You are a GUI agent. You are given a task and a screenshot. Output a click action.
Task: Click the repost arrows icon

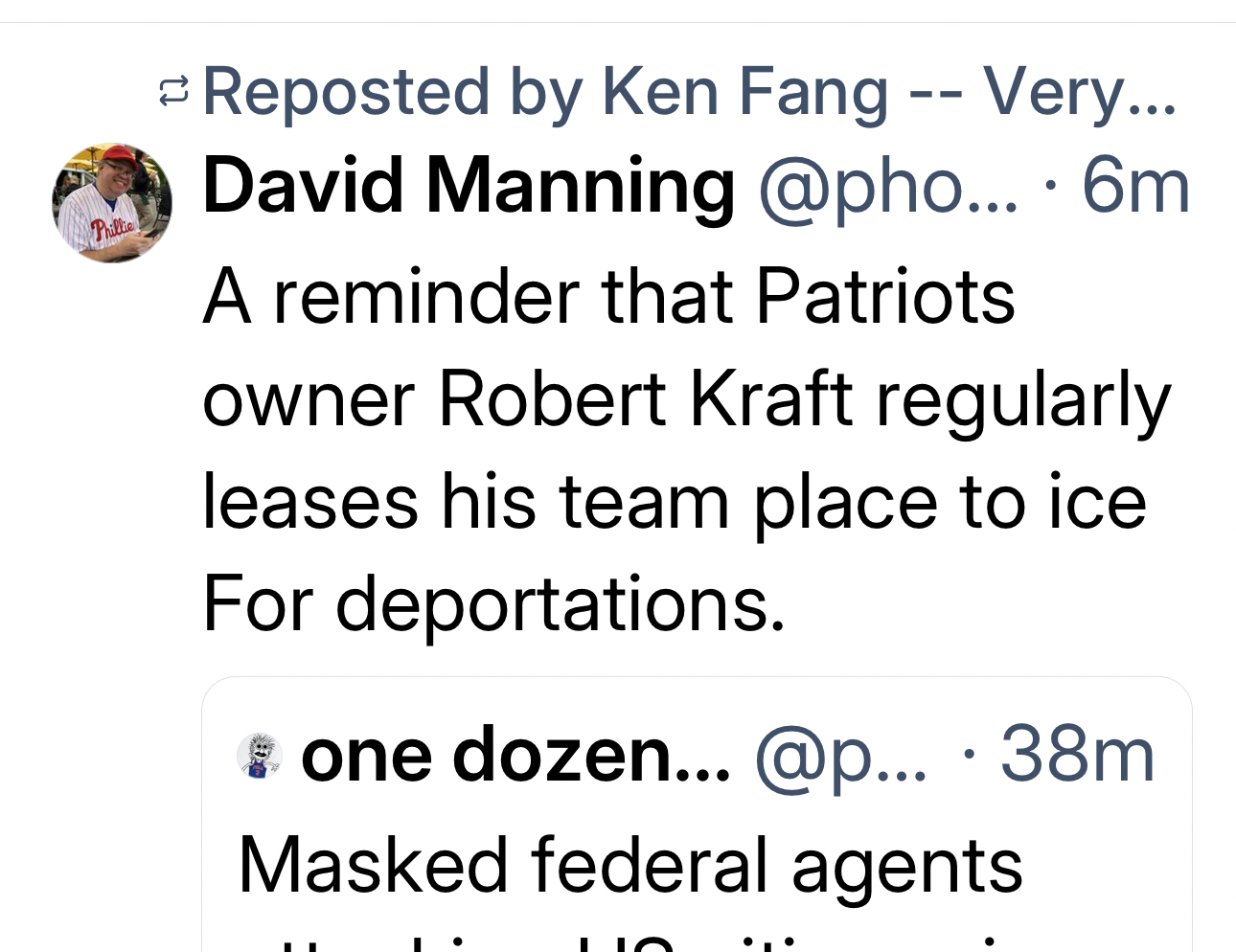[173, 92]
